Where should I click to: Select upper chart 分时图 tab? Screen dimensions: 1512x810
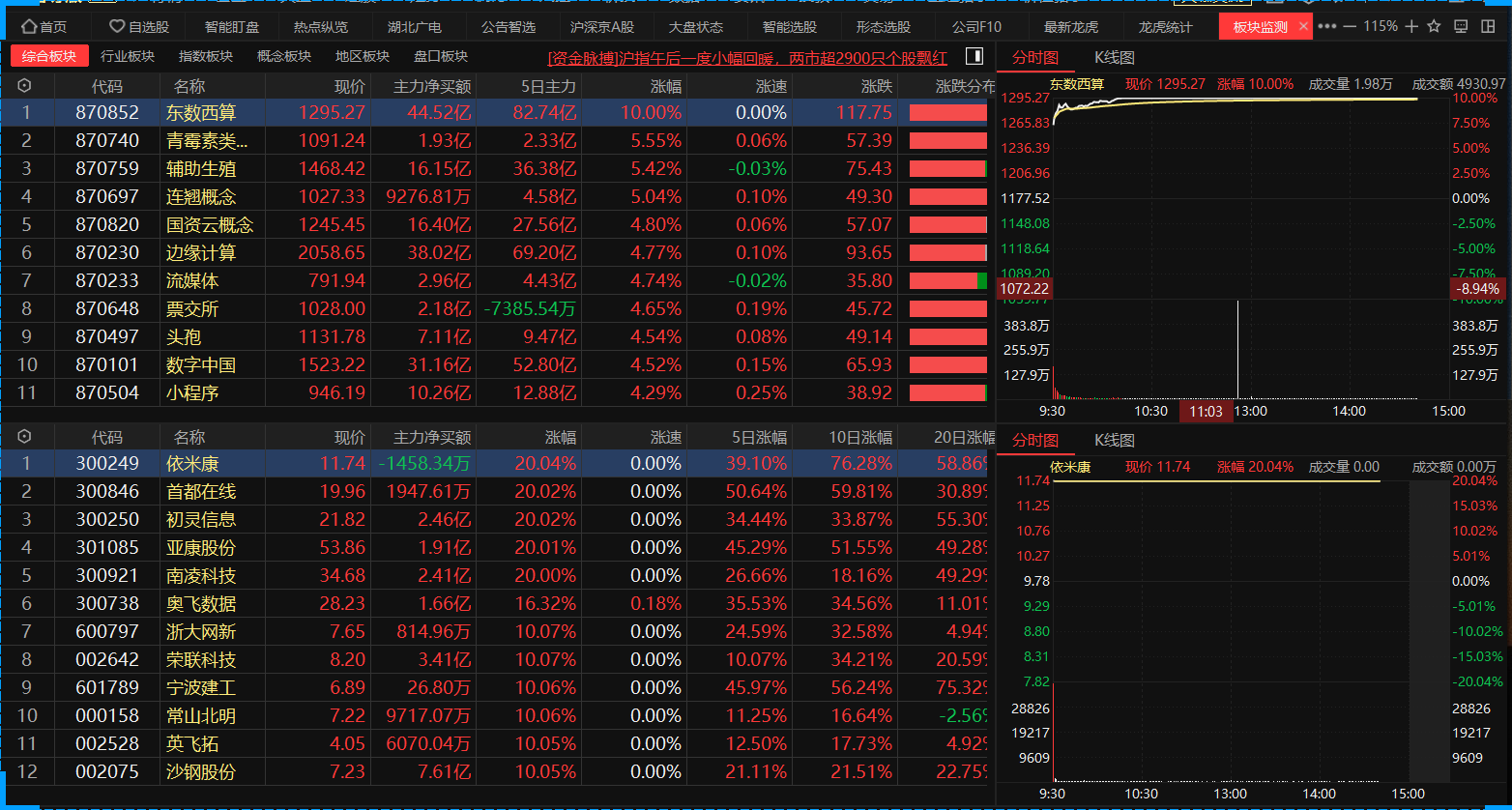click(x=1035, y=58)
